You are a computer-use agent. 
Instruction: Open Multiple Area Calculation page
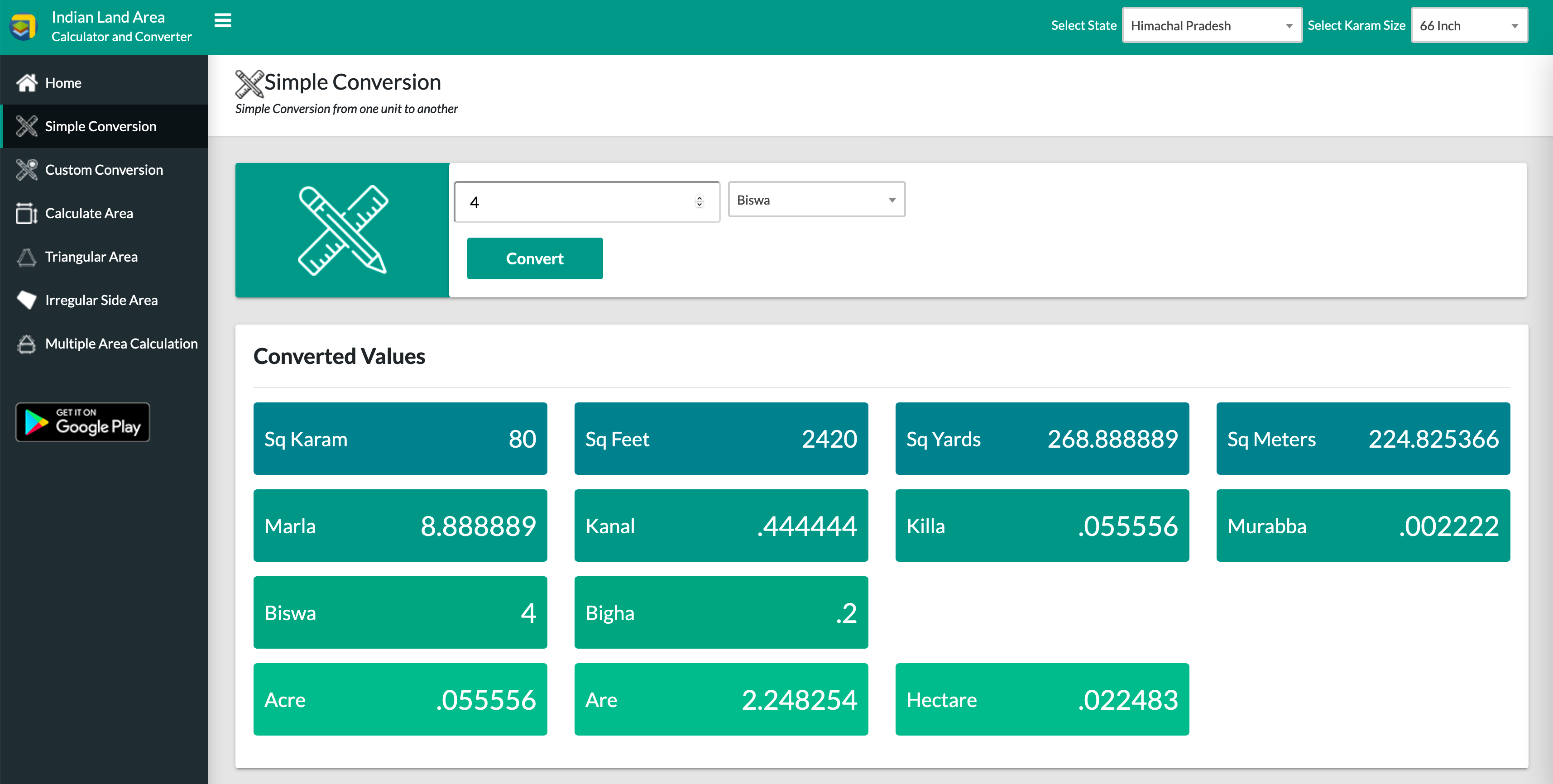tap(104, 344)
